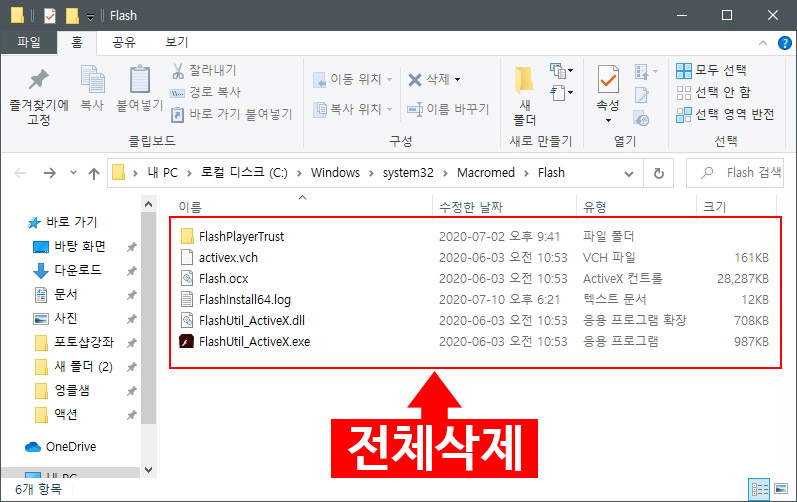Click Macromed breadcrumb
797x502 pixels.
486,173
